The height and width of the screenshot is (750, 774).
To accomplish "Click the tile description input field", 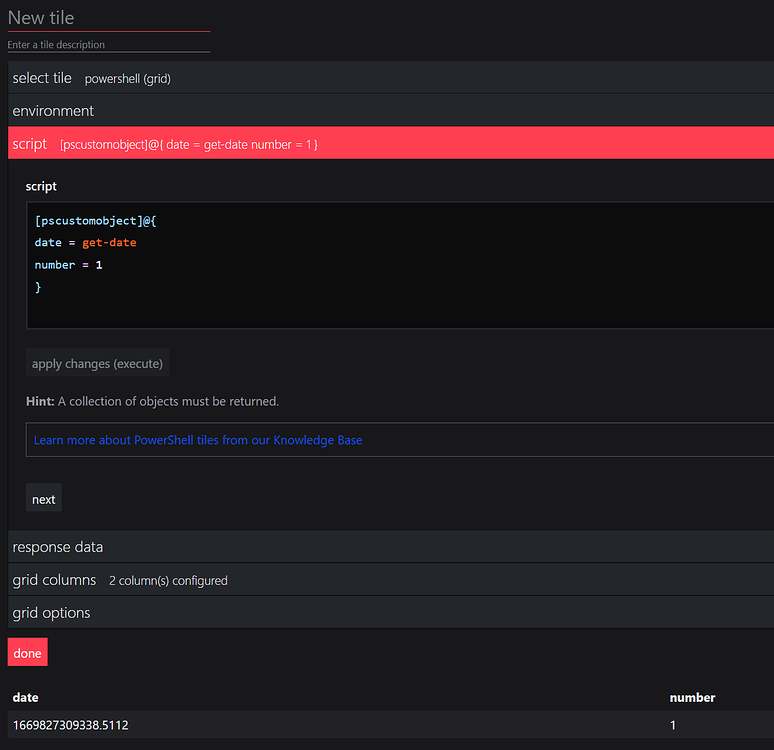I will point(109,44).
